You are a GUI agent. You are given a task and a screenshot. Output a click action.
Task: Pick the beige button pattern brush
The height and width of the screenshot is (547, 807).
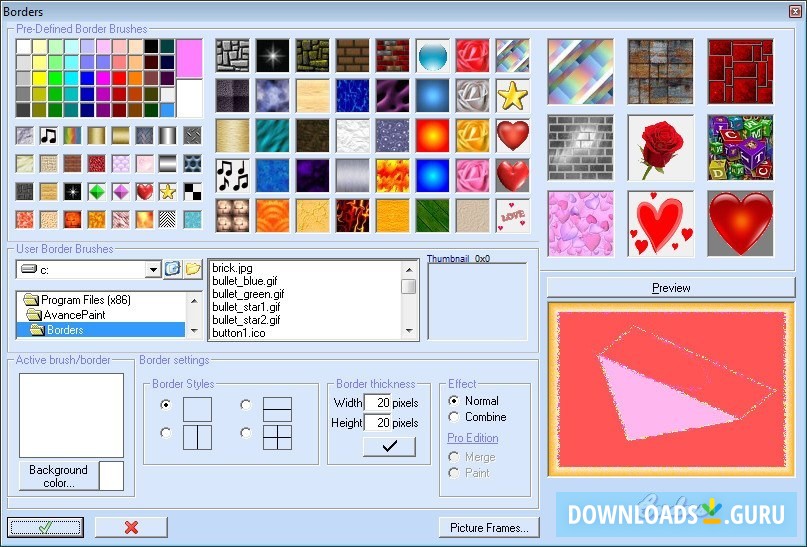click(x=233, y=216)
